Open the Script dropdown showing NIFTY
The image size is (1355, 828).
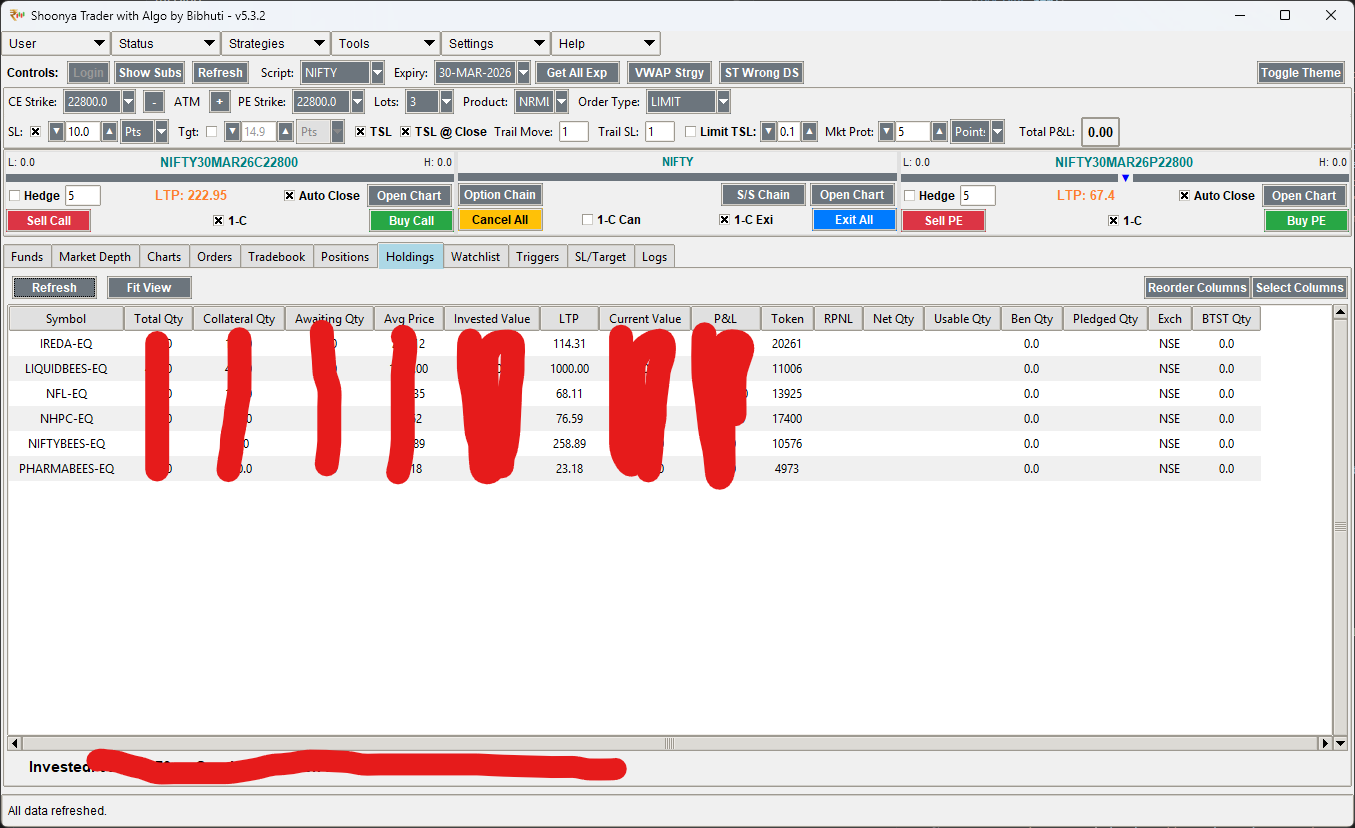376,72
